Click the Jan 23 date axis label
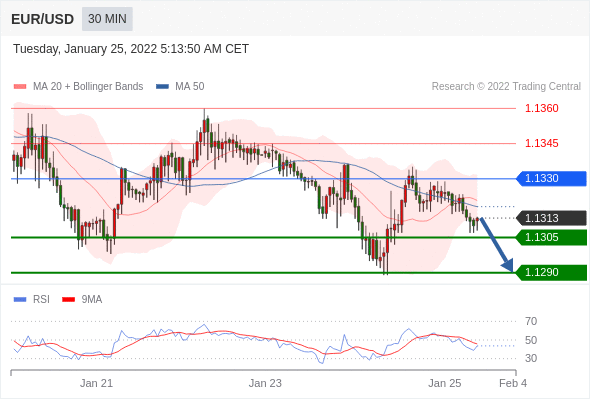 pyautogui.click(x=265, y=383)
